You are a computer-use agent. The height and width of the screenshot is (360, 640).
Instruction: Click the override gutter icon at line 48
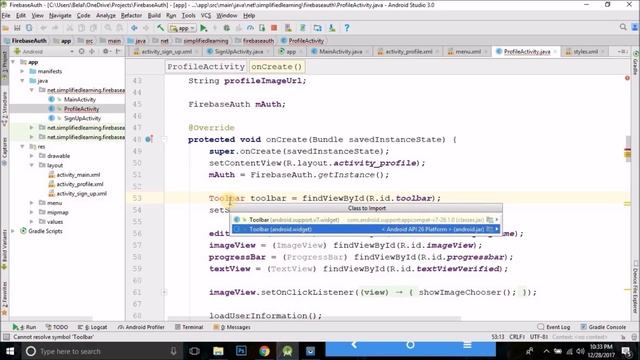click(x=149, y=139)
